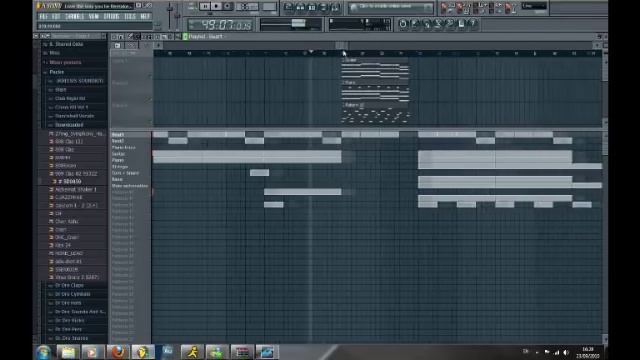Viewport: 640px width, 360px height.
Task: Open Firefox from the taskbar
Action: [x=118, y=352]
